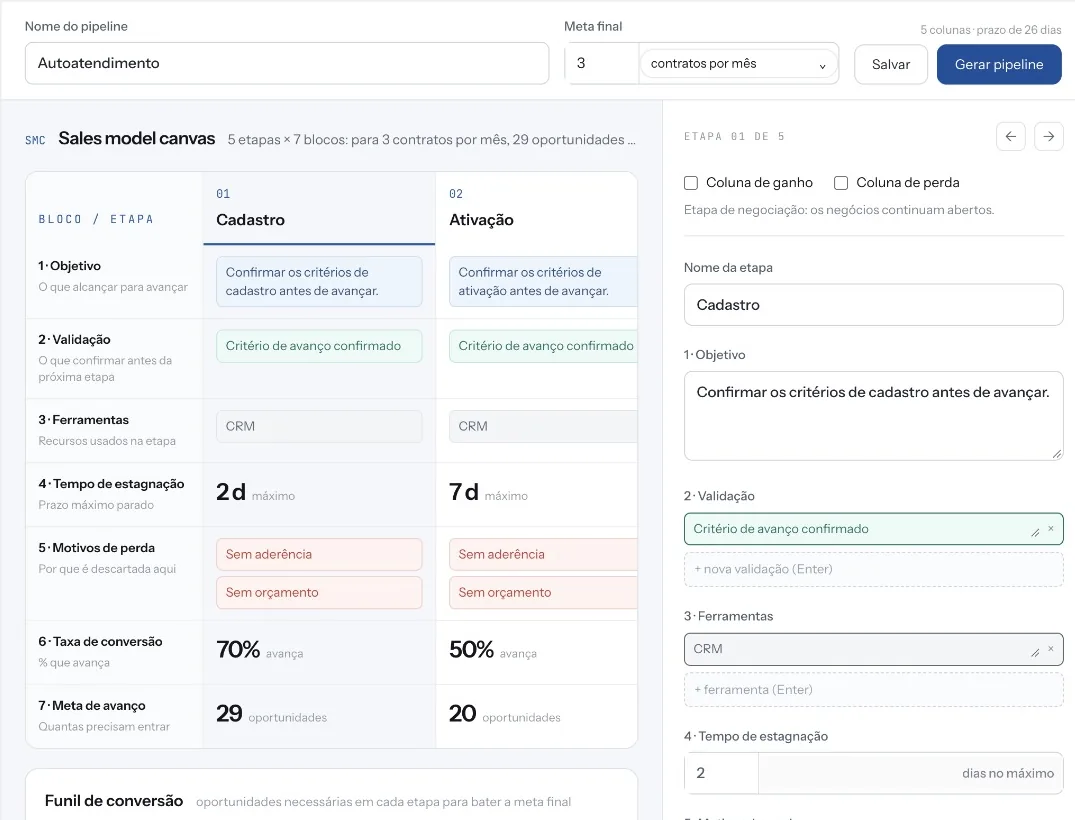The height and width of the screenshot is (820, 1075).
Task: Go to next stage arrow
Action: (x=1049, y=136)
